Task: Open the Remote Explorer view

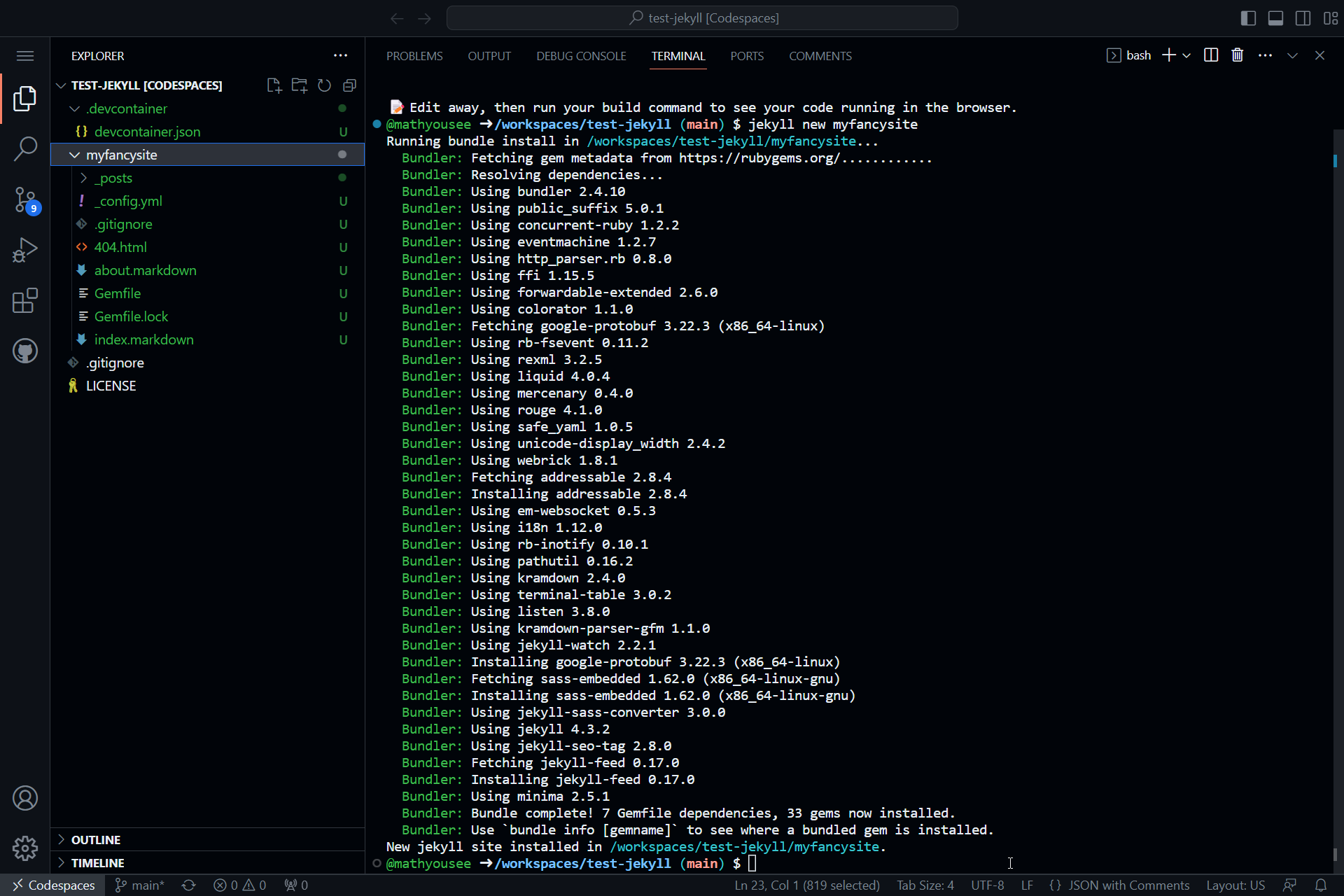Action: pyautogui.click(x=25, y=351)
